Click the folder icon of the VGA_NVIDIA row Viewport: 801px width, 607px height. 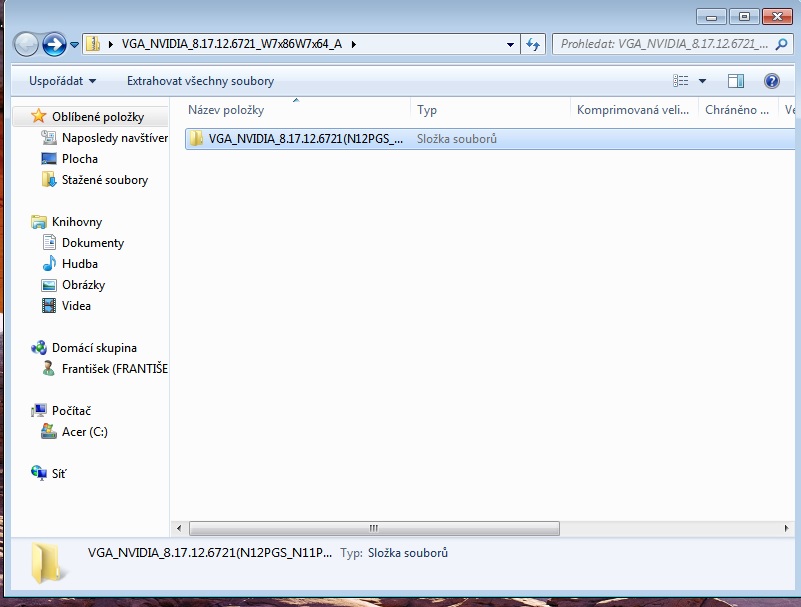click(196, 138)
